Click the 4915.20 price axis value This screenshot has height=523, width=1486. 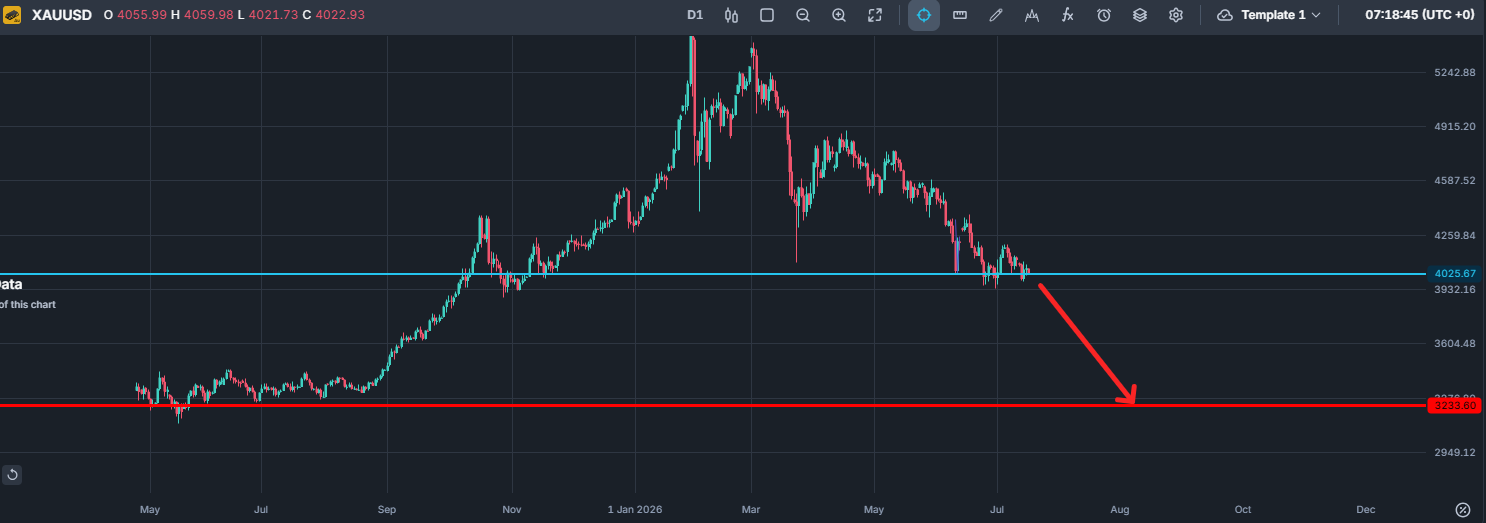pyautogui.click(x=1455, y=127)
